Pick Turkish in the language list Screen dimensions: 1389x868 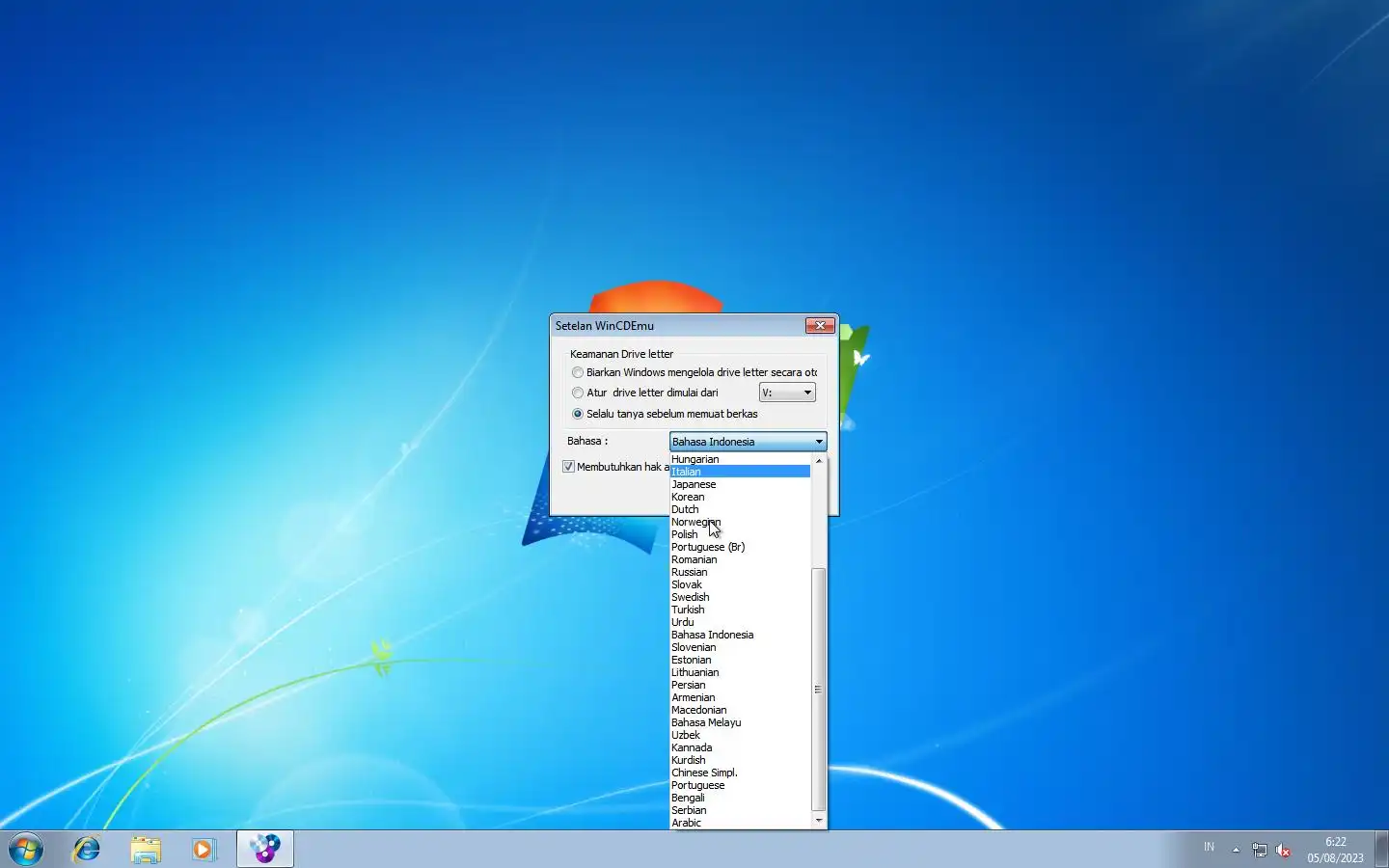pos(740,610)
